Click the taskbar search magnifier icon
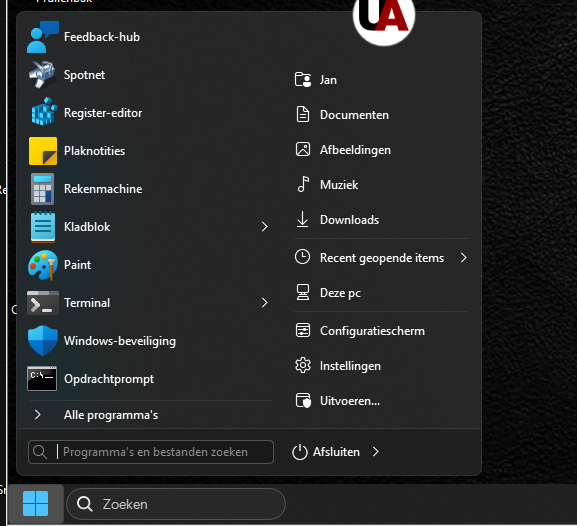The height and width of the screenshot is (526, 577). pyautogui.click(x=85, y=504)
